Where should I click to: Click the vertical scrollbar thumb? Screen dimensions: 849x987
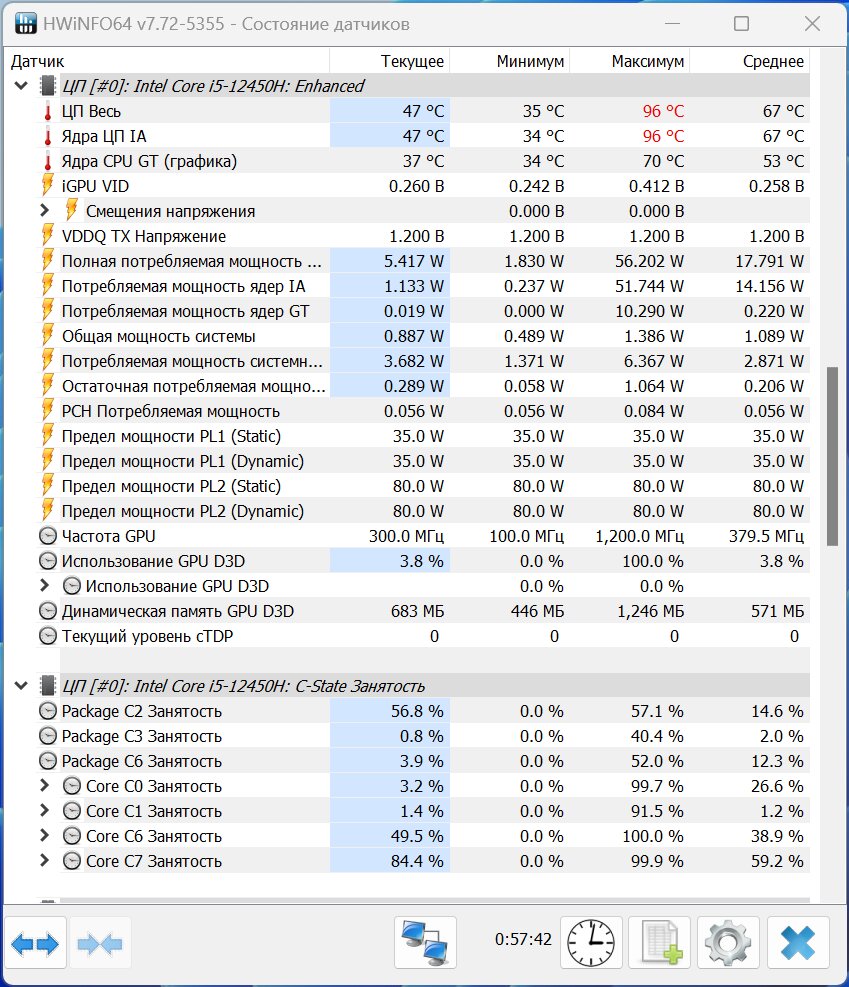point(832,456)
